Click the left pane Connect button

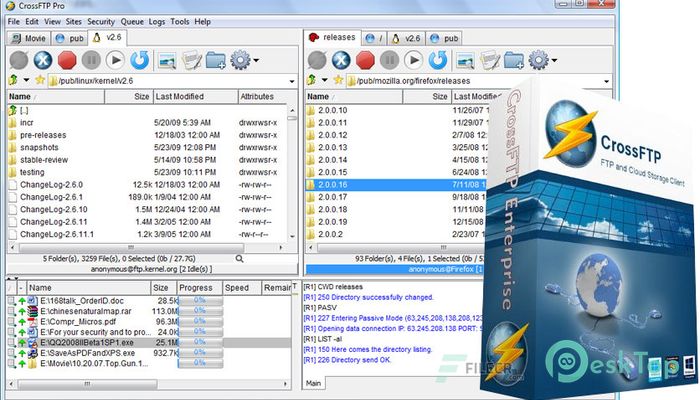[19, 60]
